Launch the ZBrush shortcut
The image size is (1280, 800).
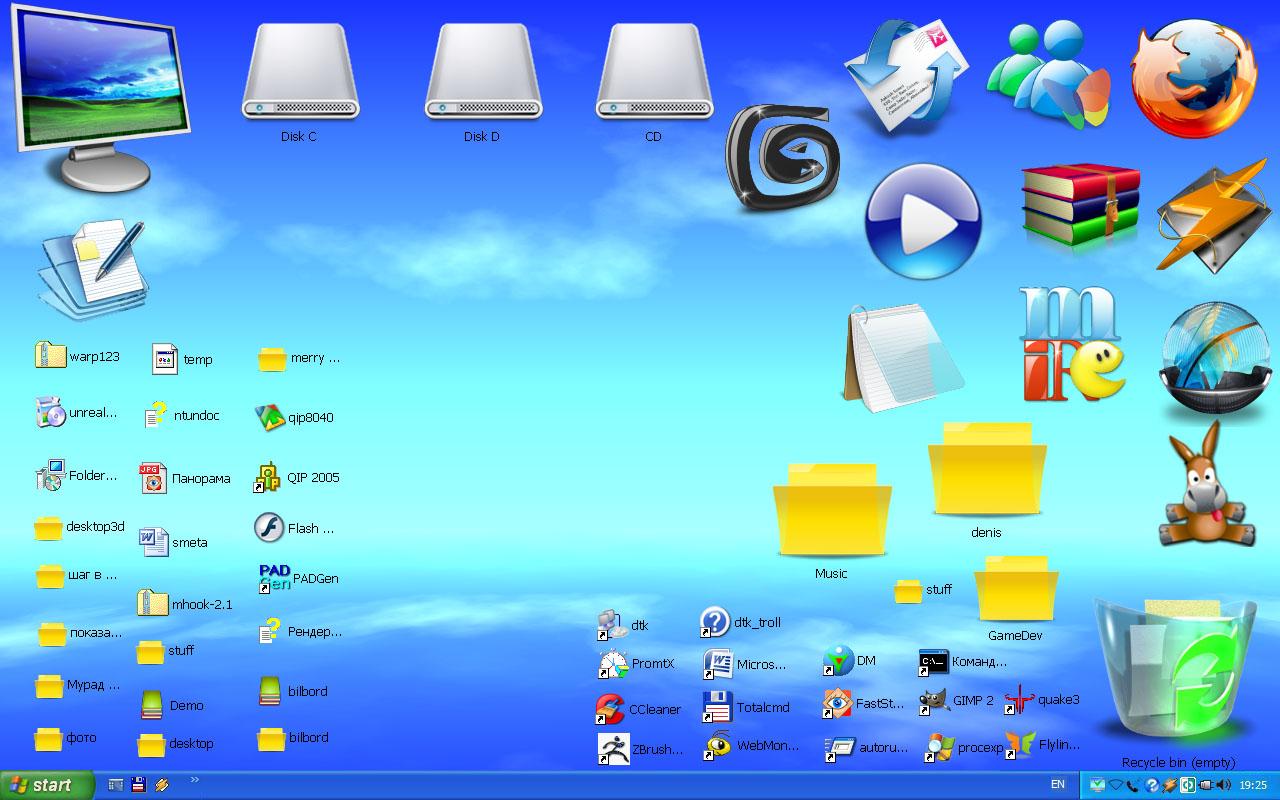(x=615, y=747)
